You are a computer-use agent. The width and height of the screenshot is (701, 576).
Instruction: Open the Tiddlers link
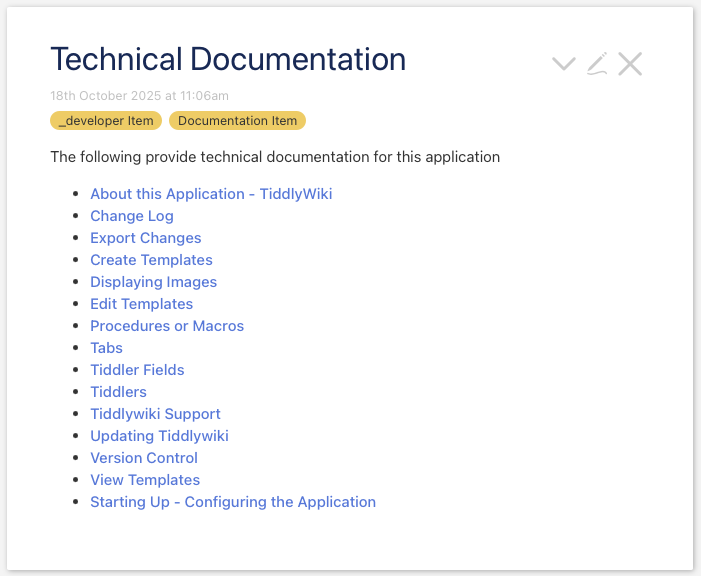(x=118, y=392)
